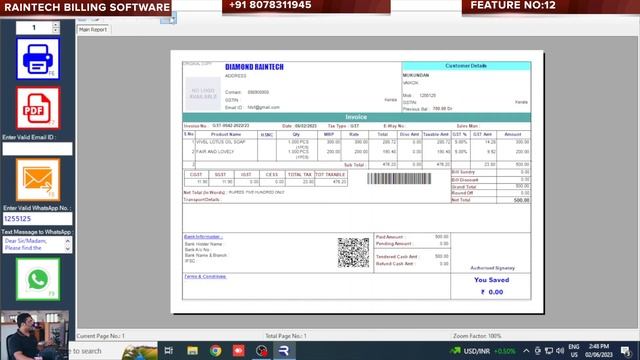Image resolution: width=640 pixels, height=360 pixels.
Task: Click Total Page No status text
Action: coord(286,336)
